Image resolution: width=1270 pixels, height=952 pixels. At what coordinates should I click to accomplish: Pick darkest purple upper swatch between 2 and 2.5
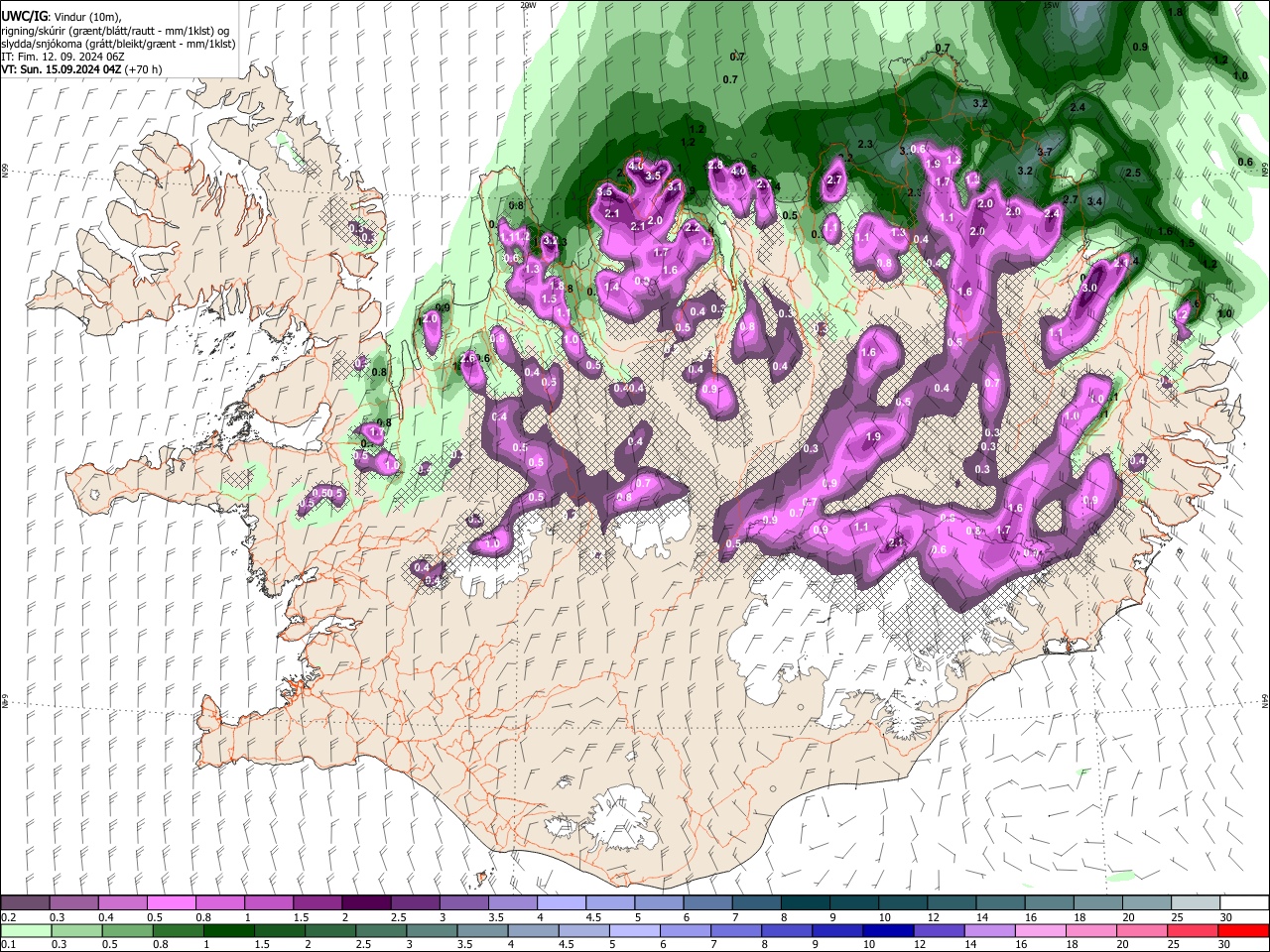coord(366,902)
